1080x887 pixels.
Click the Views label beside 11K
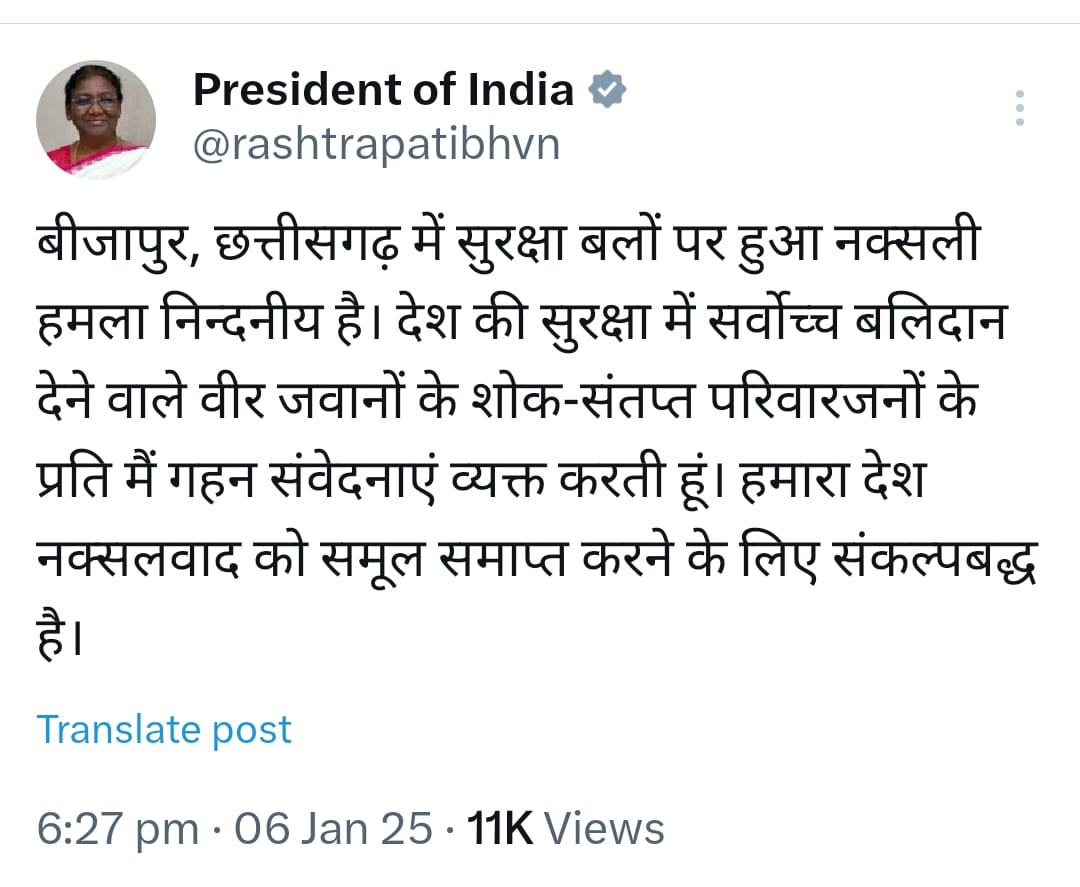tap(605, 829)
